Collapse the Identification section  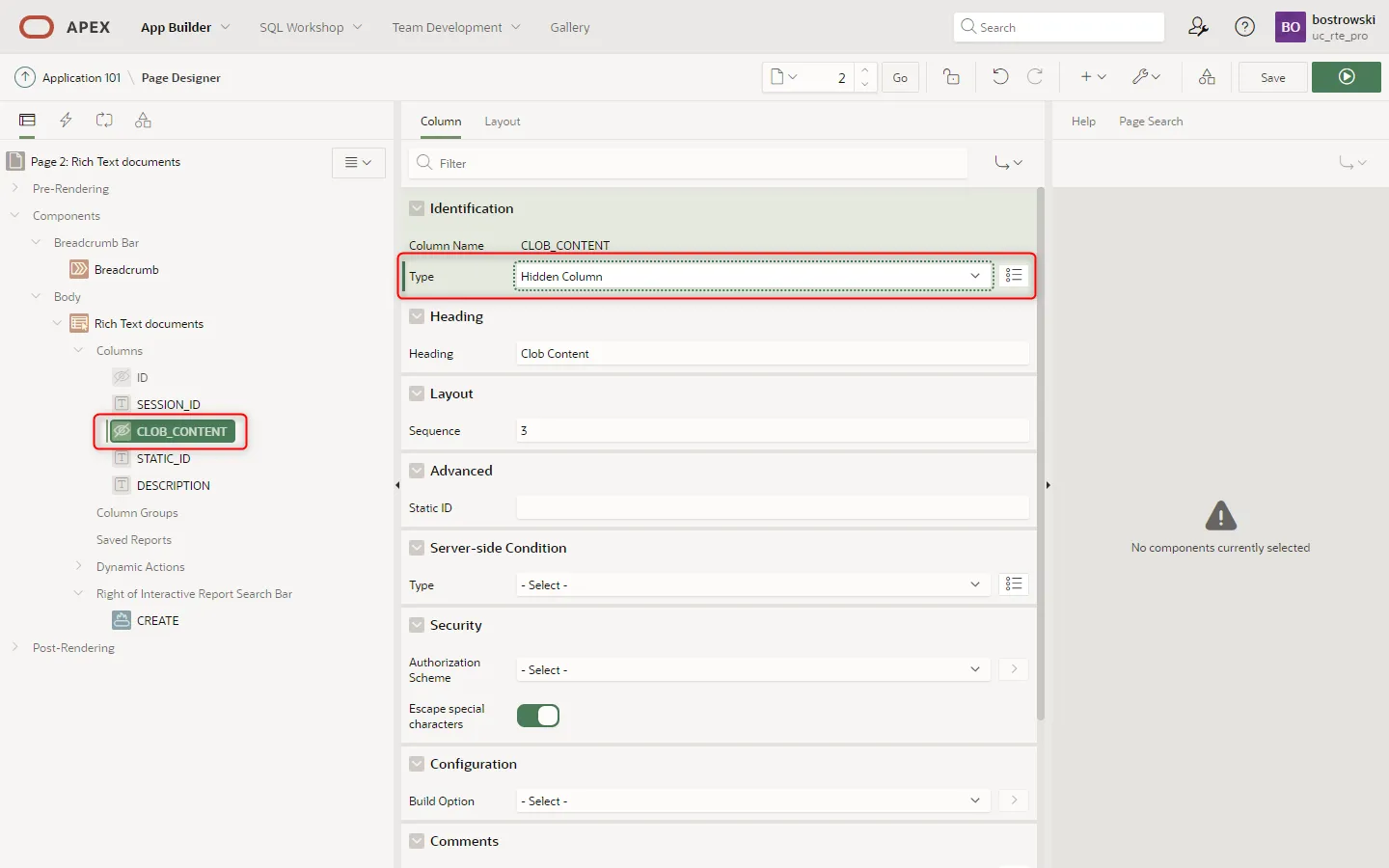(x=417, y=208)
